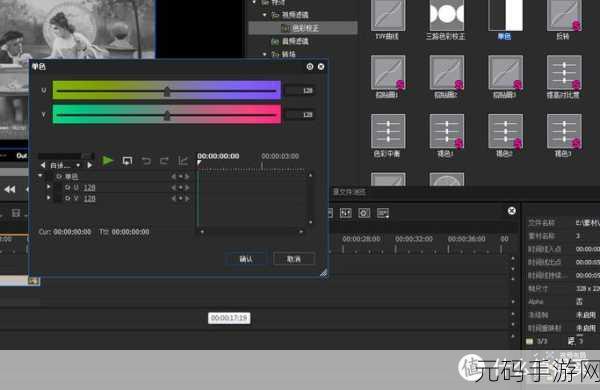Play the monochrome effect preview
The height and width of the screenshot is (390, 600).
[x=108, y=161]
